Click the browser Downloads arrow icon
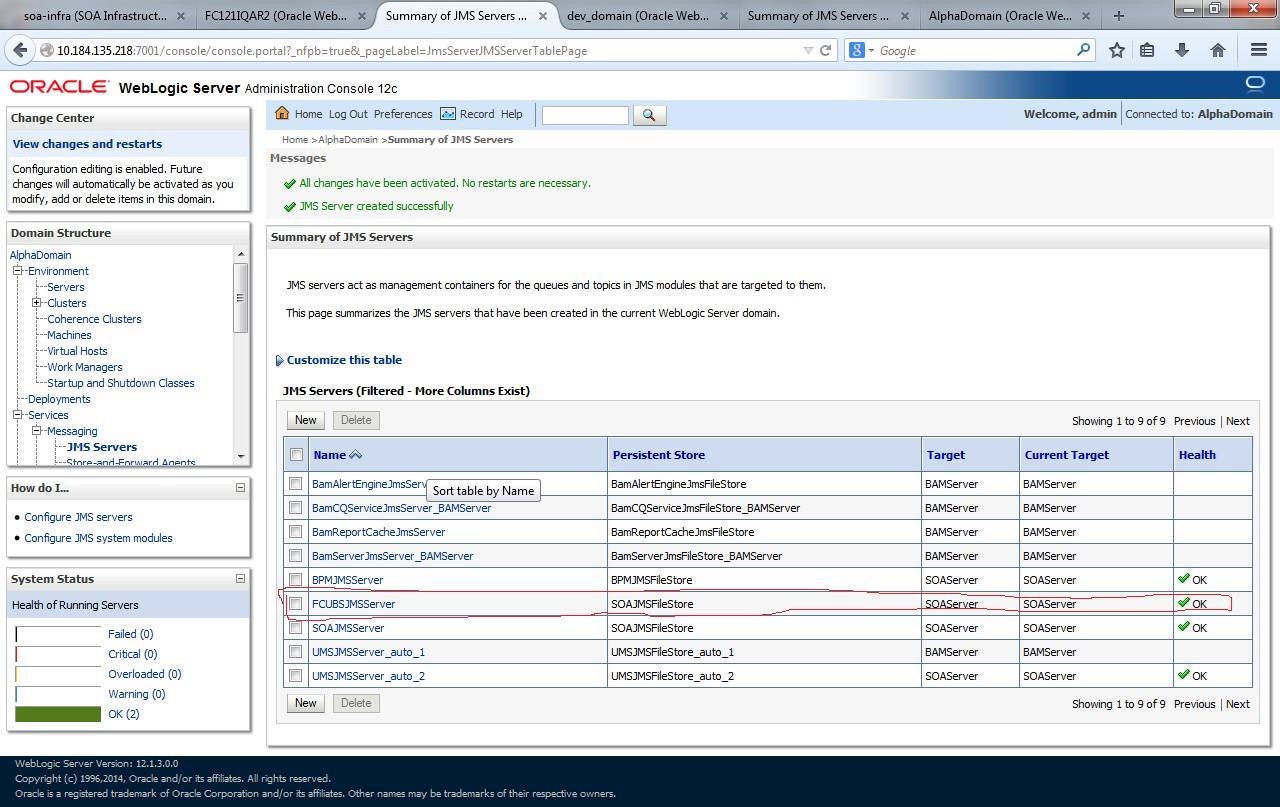 1182,49
